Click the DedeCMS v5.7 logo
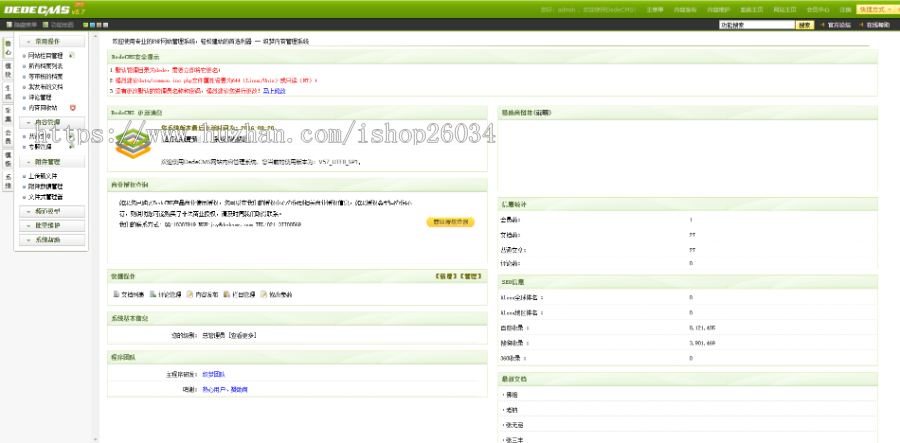 [x=44, y=9]
